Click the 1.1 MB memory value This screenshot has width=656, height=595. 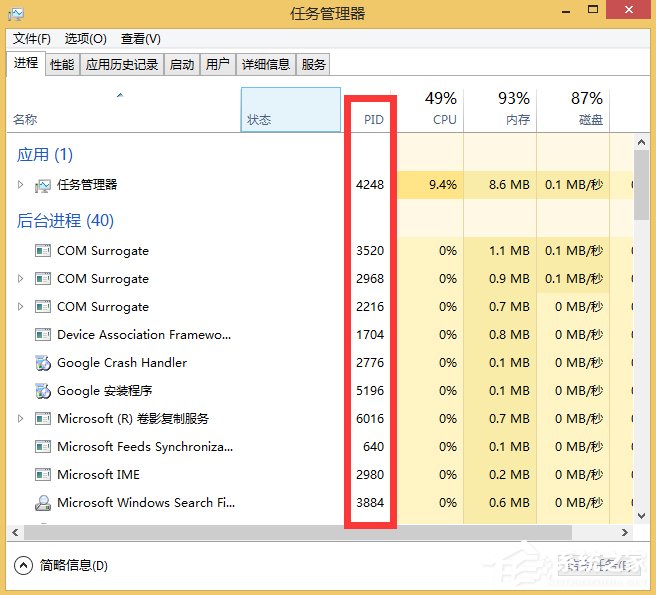click(x=509, y=251)
